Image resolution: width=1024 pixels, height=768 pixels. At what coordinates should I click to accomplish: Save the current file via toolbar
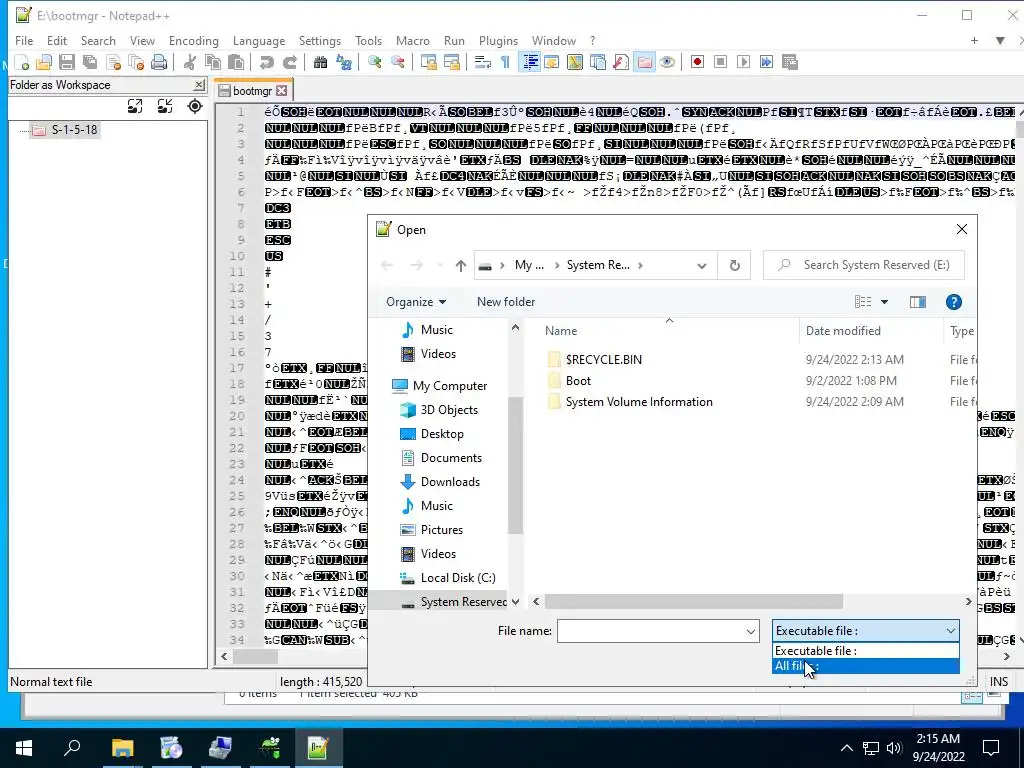tap(67, 62)
